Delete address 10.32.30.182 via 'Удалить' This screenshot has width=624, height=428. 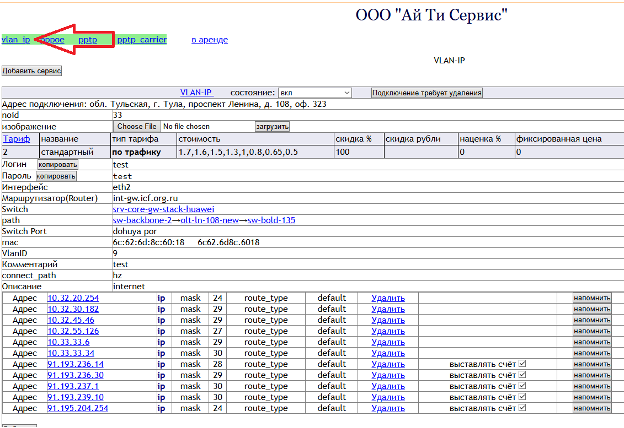[388, 309]
